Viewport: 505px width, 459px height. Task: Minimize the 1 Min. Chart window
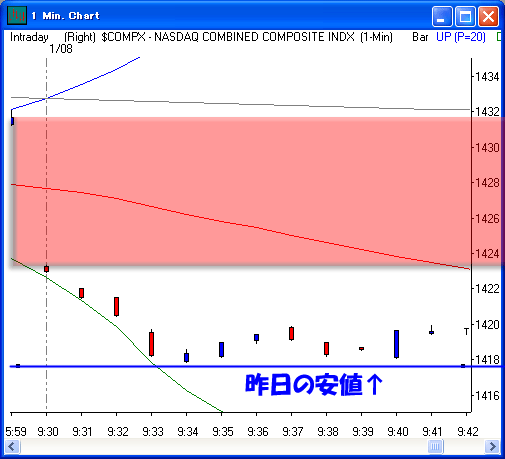[x=442, y=16]
